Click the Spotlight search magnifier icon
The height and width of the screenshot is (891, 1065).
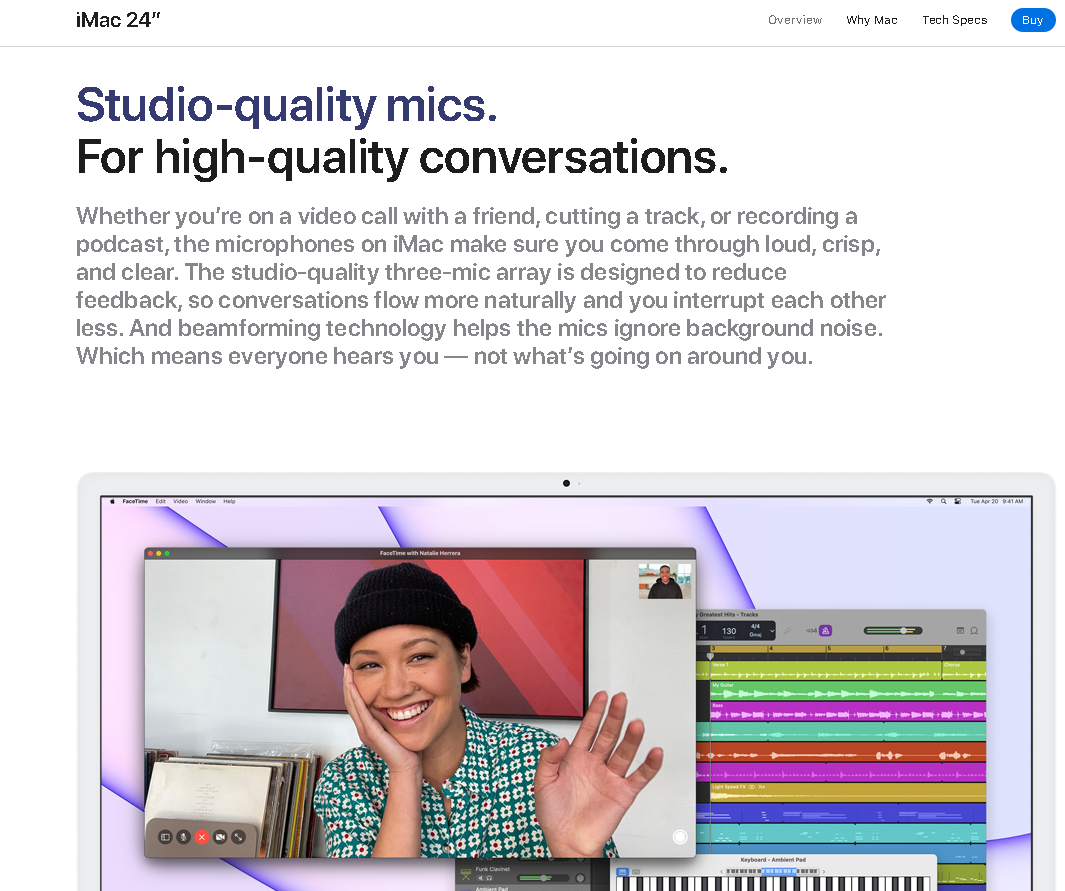943,501
